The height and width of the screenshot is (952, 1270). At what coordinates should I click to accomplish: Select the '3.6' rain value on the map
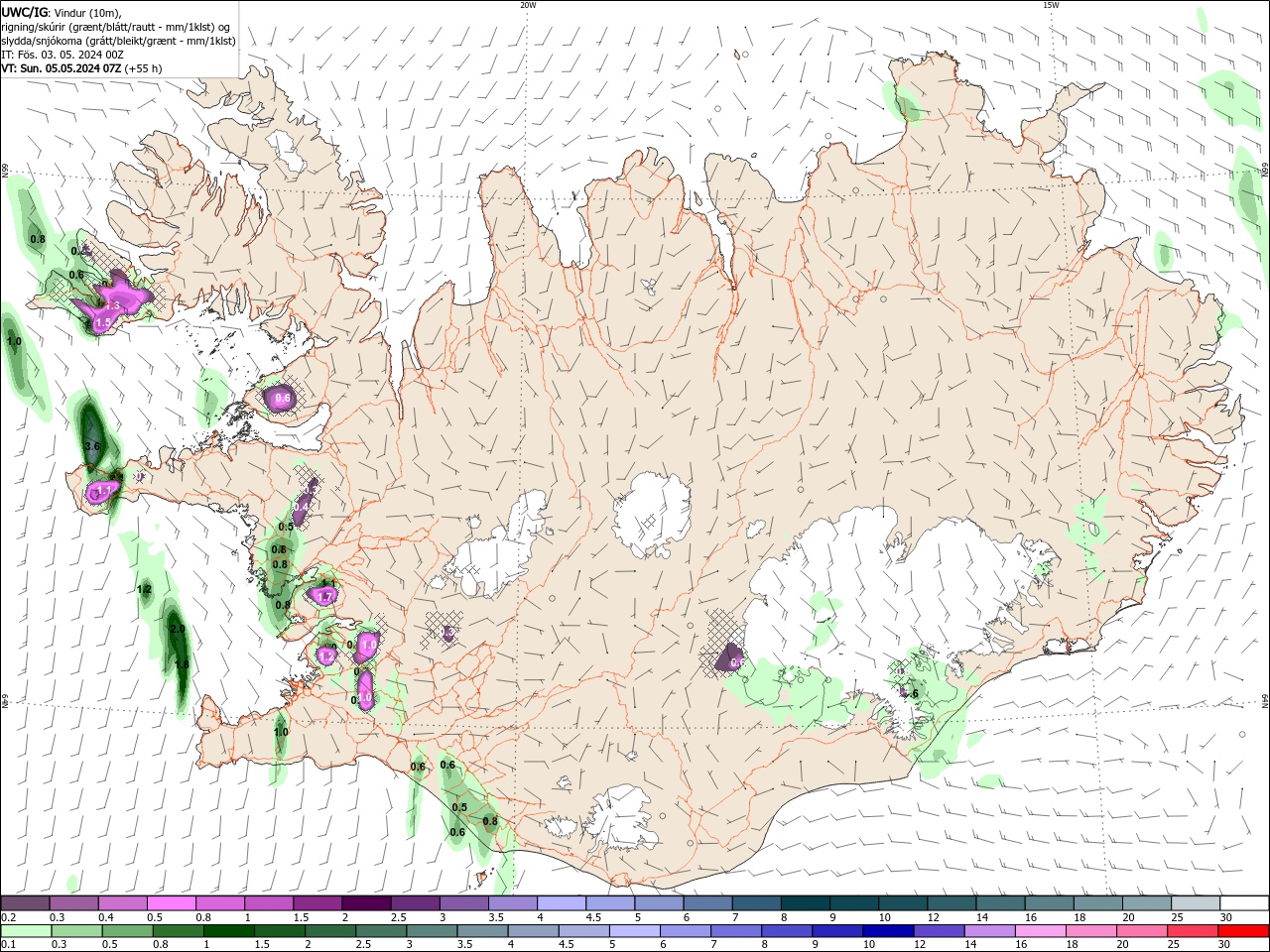pyautogui.click(x=93, y=446)
